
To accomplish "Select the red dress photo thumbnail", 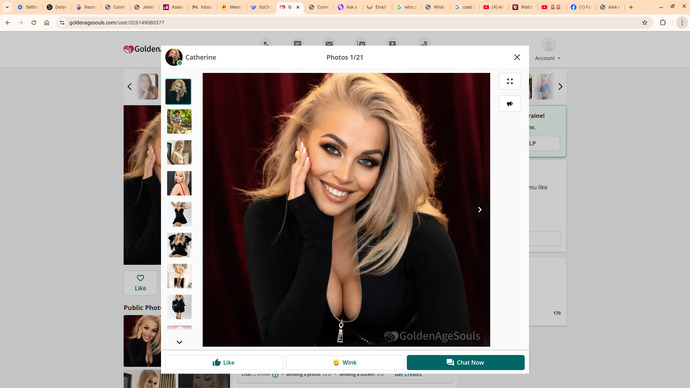I will (x=179, y=183).
